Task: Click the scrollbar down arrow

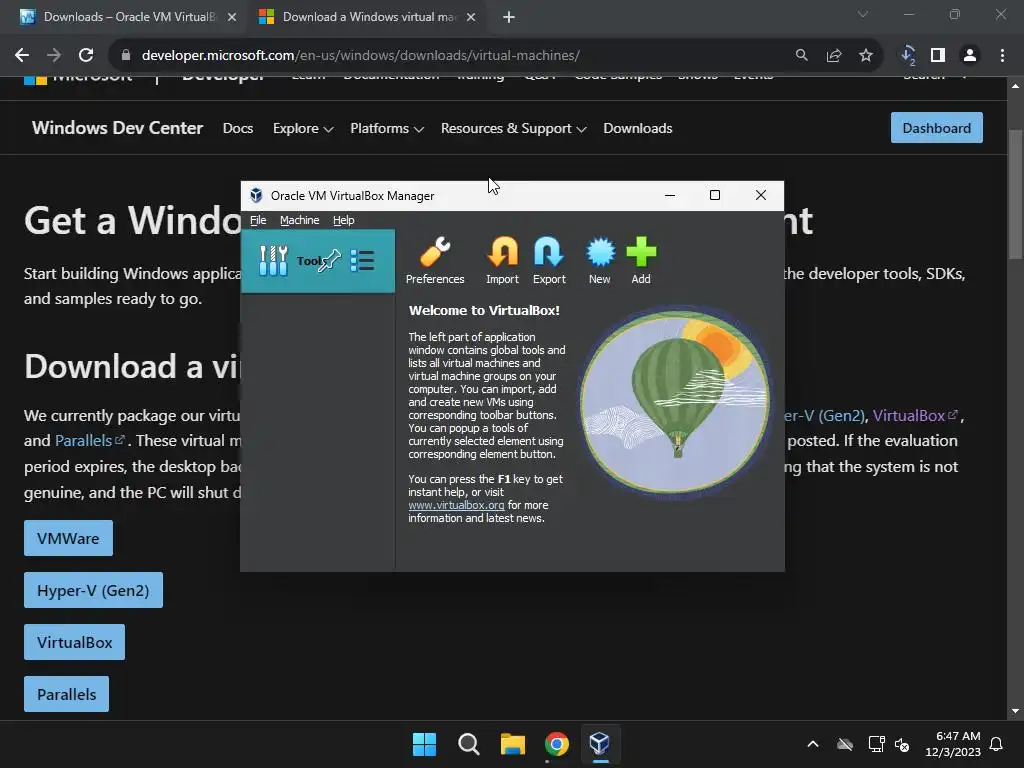Action: pos(1015,711)
